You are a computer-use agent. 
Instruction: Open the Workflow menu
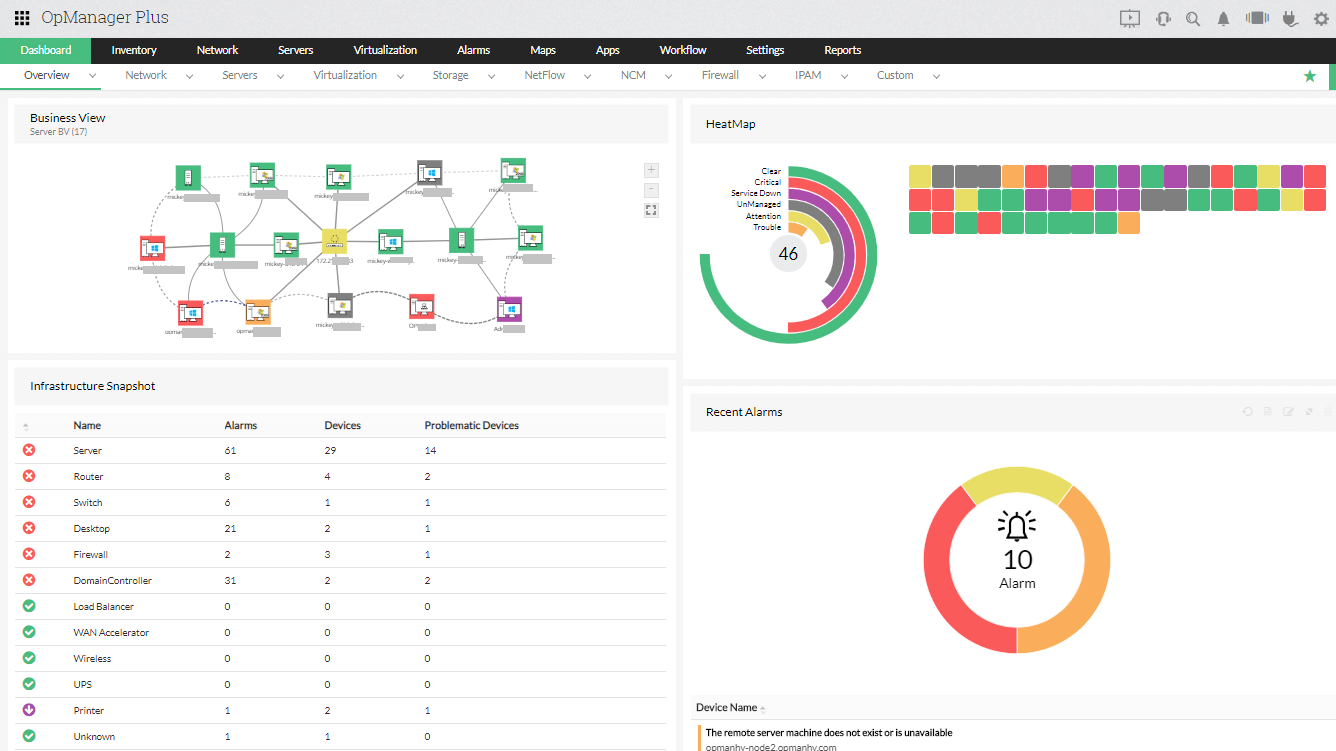[x=683, y=50]
